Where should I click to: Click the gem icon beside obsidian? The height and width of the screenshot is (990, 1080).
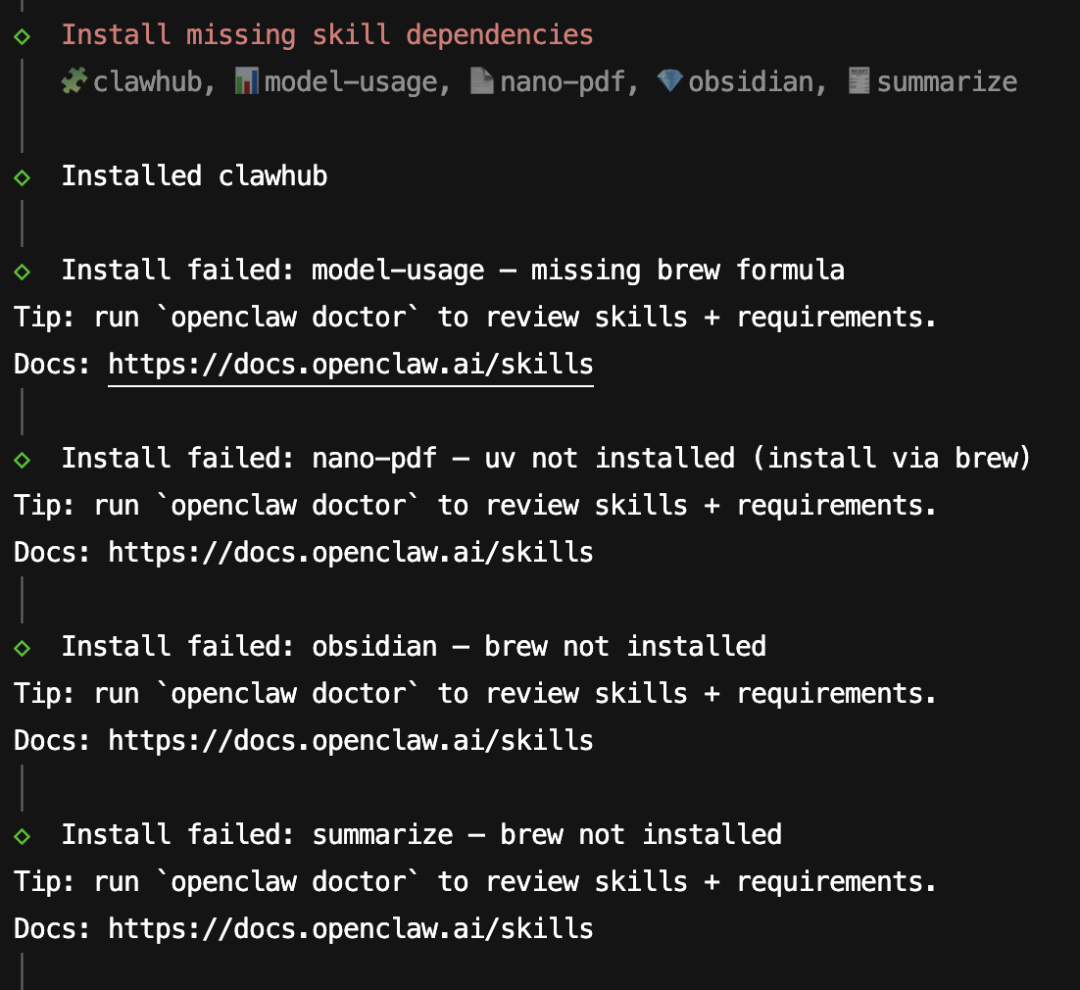coord(670,81)
